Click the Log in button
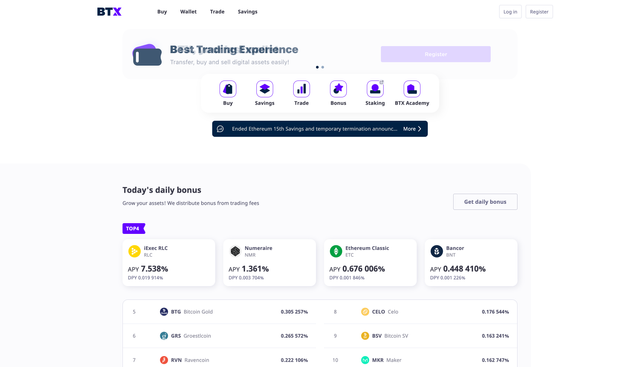 (x=510, y=12)
